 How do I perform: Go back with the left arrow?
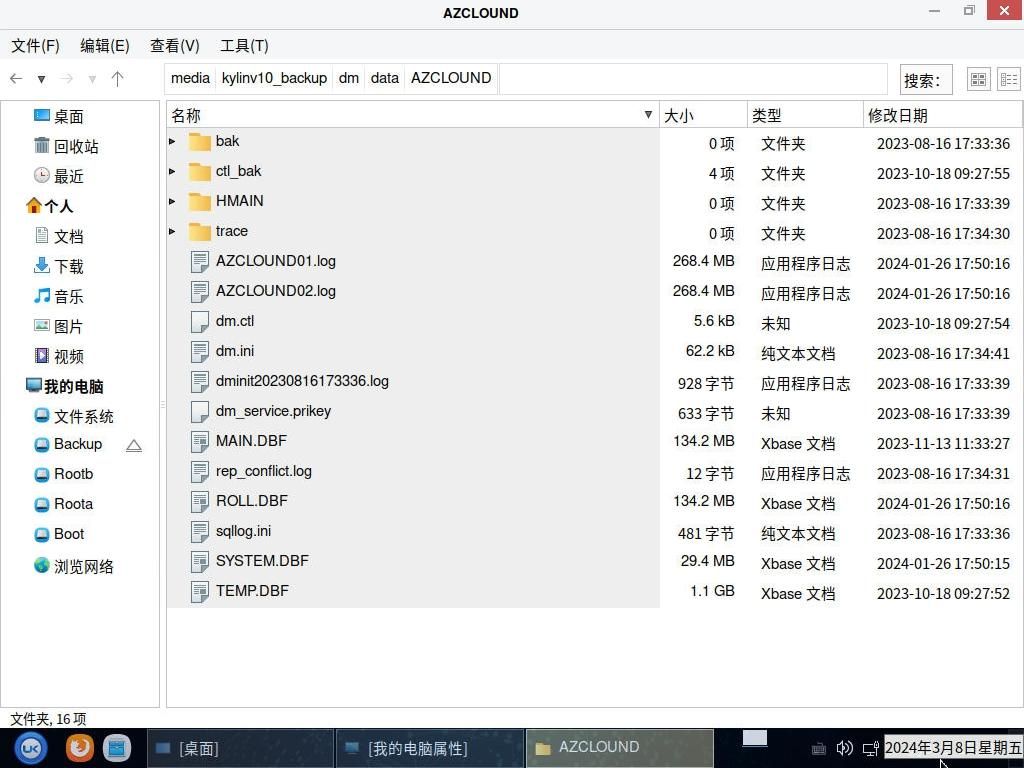(x=16, y=78)
